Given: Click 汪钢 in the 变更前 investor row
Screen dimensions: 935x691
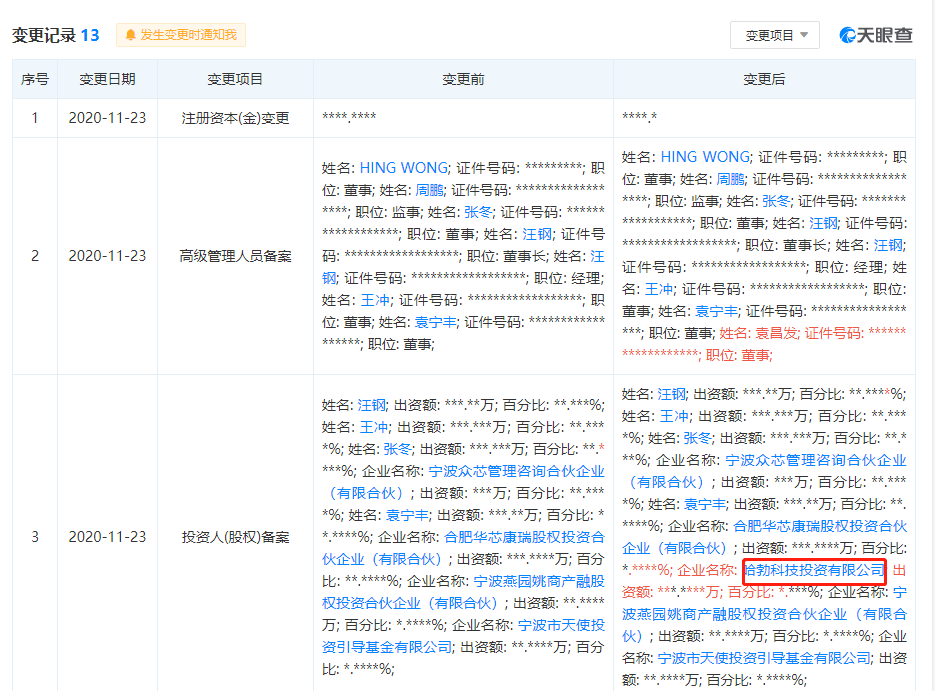Looking at the screenshot, I should click(x=372, y=405).
